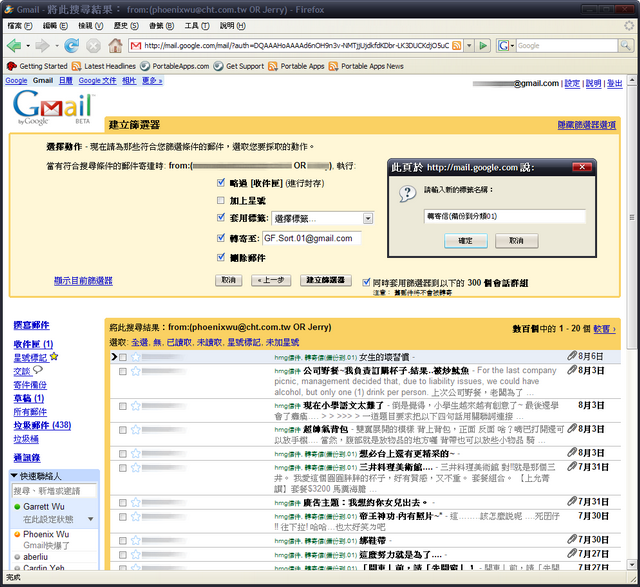Image resolution: width=640 pixels, height=587 pixels.
Task: Open Get Support bookmark
Action: [x=239, y=66]
